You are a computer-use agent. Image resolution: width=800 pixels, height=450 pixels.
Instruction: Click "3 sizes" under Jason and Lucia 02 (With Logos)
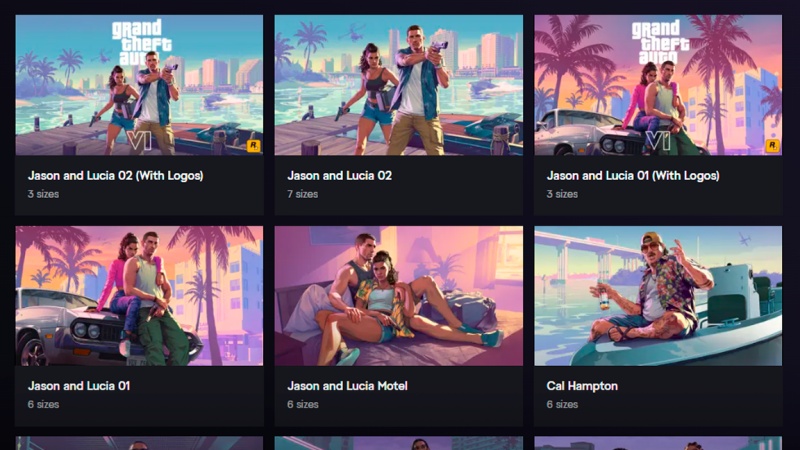tap(43, 194)
